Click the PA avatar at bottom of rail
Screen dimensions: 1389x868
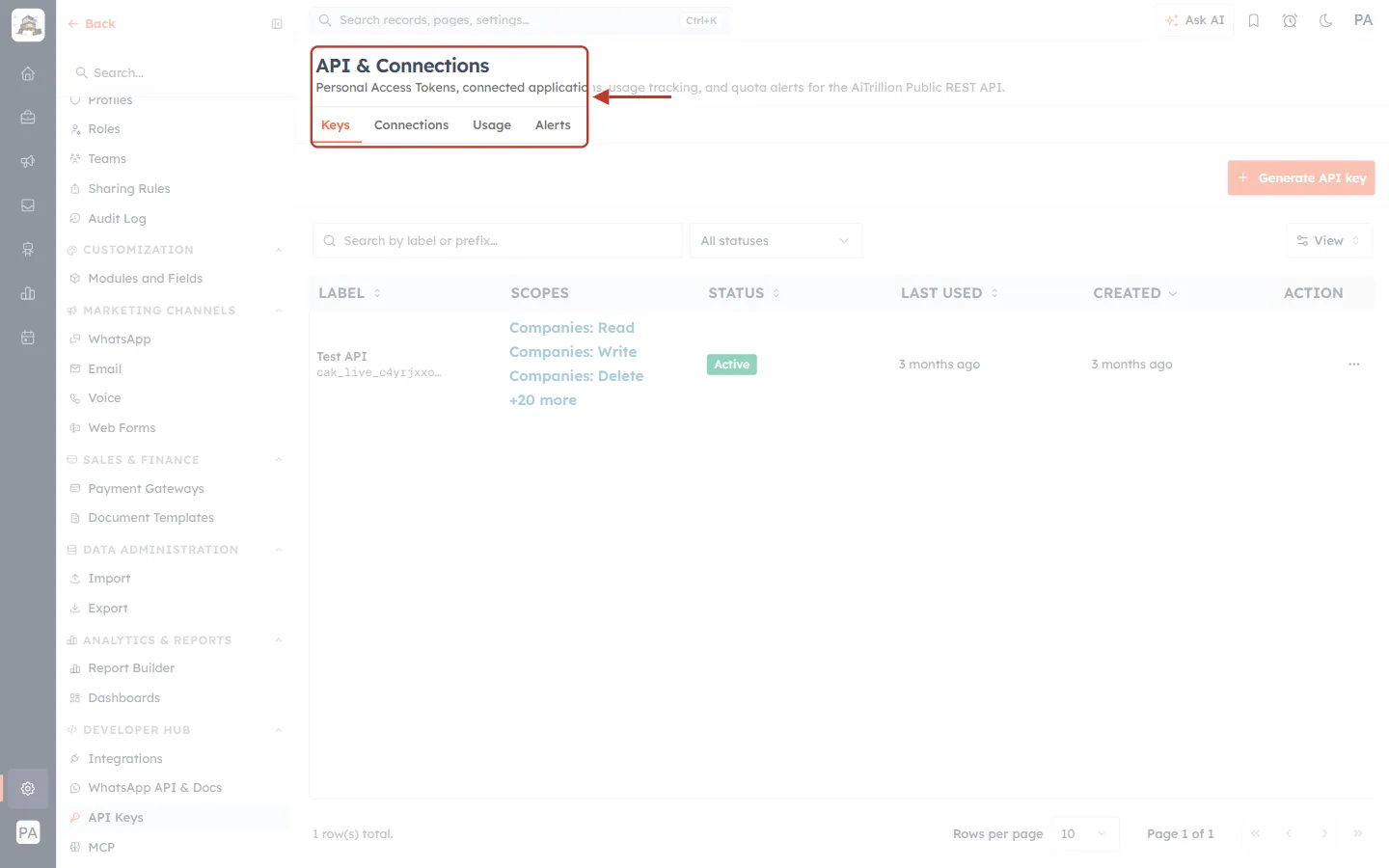click(x=28, y=833)
